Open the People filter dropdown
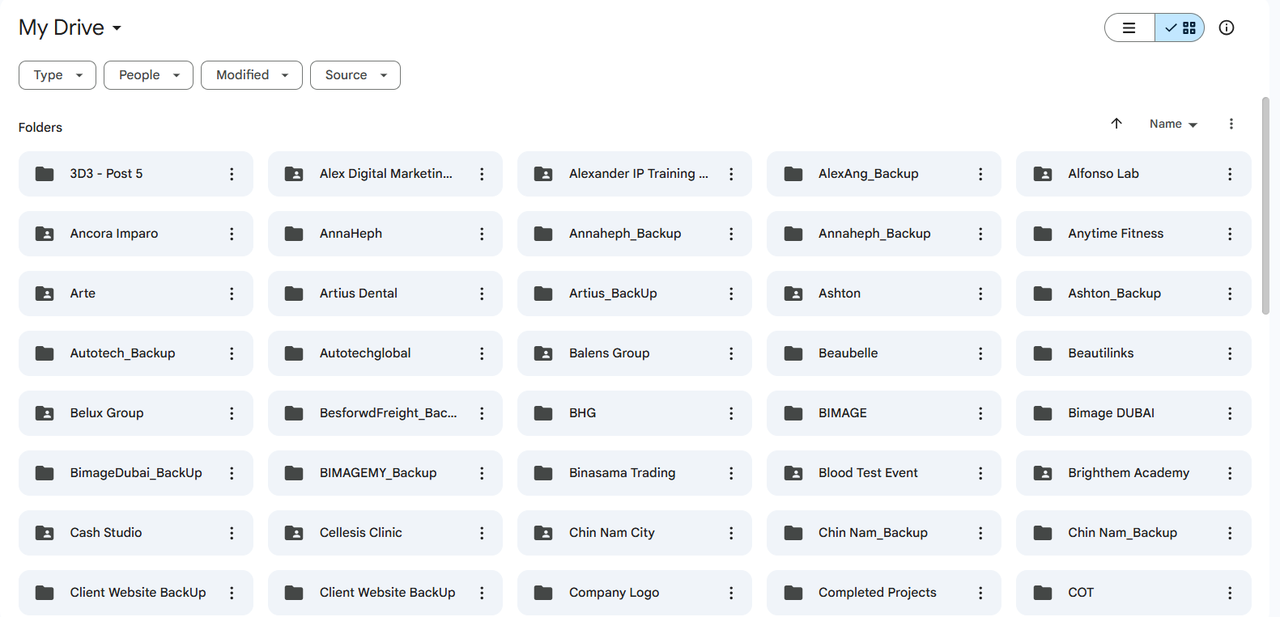Viewport: 1280px width, 617px height. [x=149, y=75]
